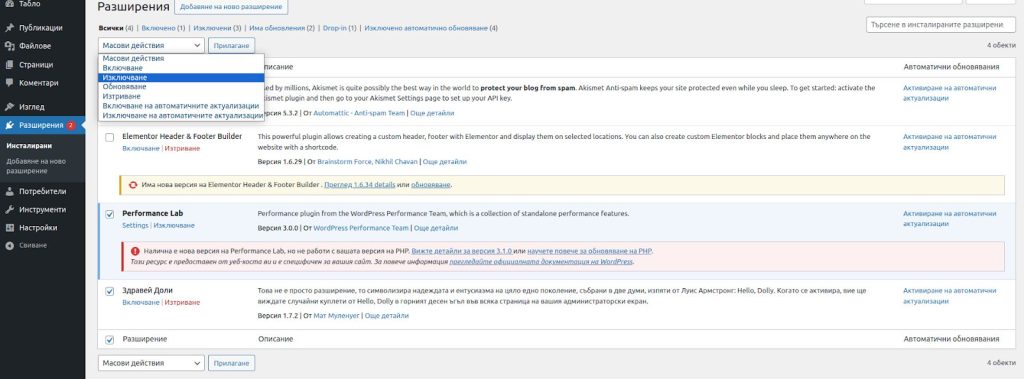The height and width of the screenshot is (379, 1024).
Task: Open Performance Lab Settings link
Action: pos(135,225)
